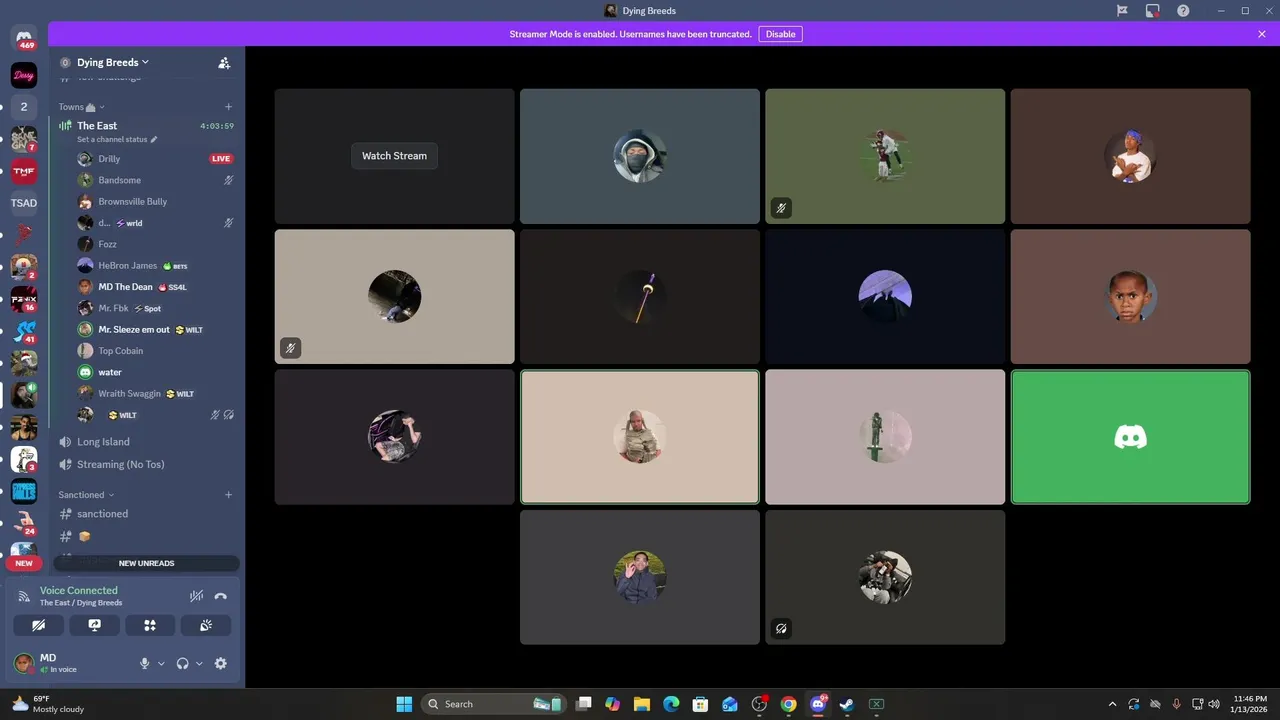The height and width of the screenshot is (720, 1280).
Task: Open Windows Start menu
Action: (404, 704)
